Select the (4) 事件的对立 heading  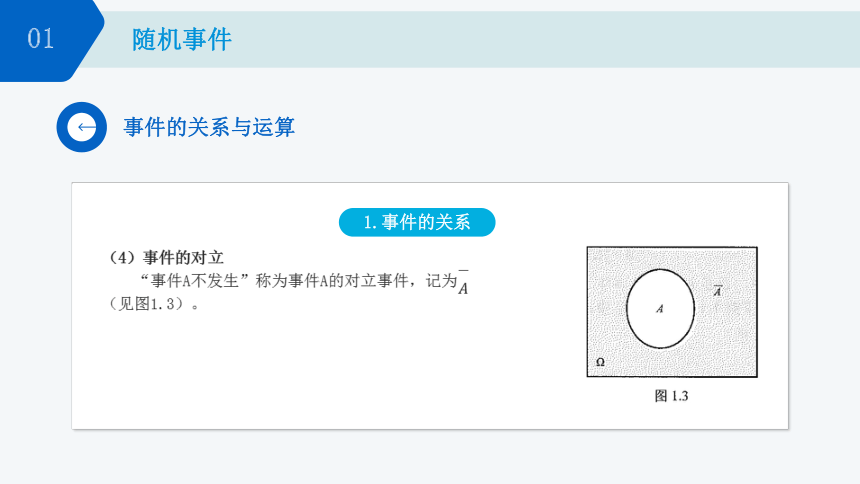pos(166,257)
